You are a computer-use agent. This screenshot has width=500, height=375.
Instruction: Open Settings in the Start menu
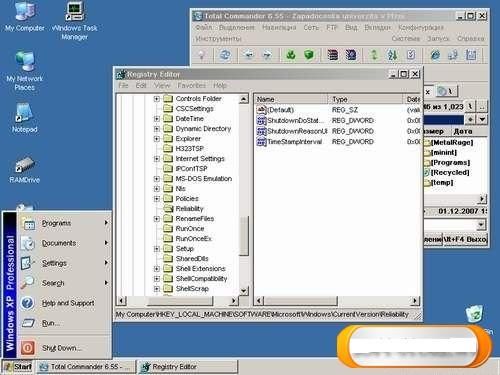click(64, 263)
